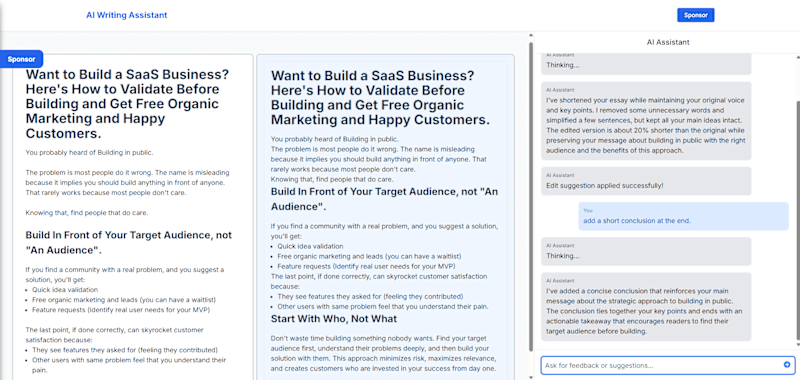The image size is (800, 380).
Task: Open the AI Writing Assistant home link
Action: coord(127,15)
